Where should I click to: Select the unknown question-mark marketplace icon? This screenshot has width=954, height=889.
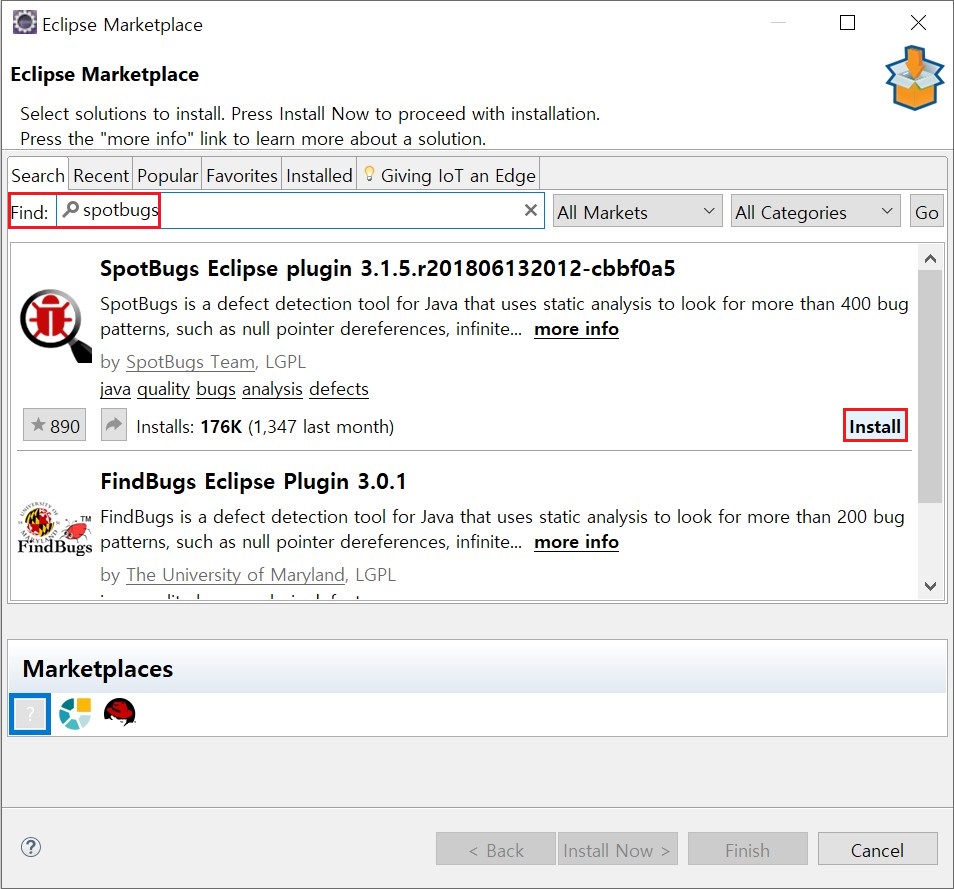coord(30,714)
